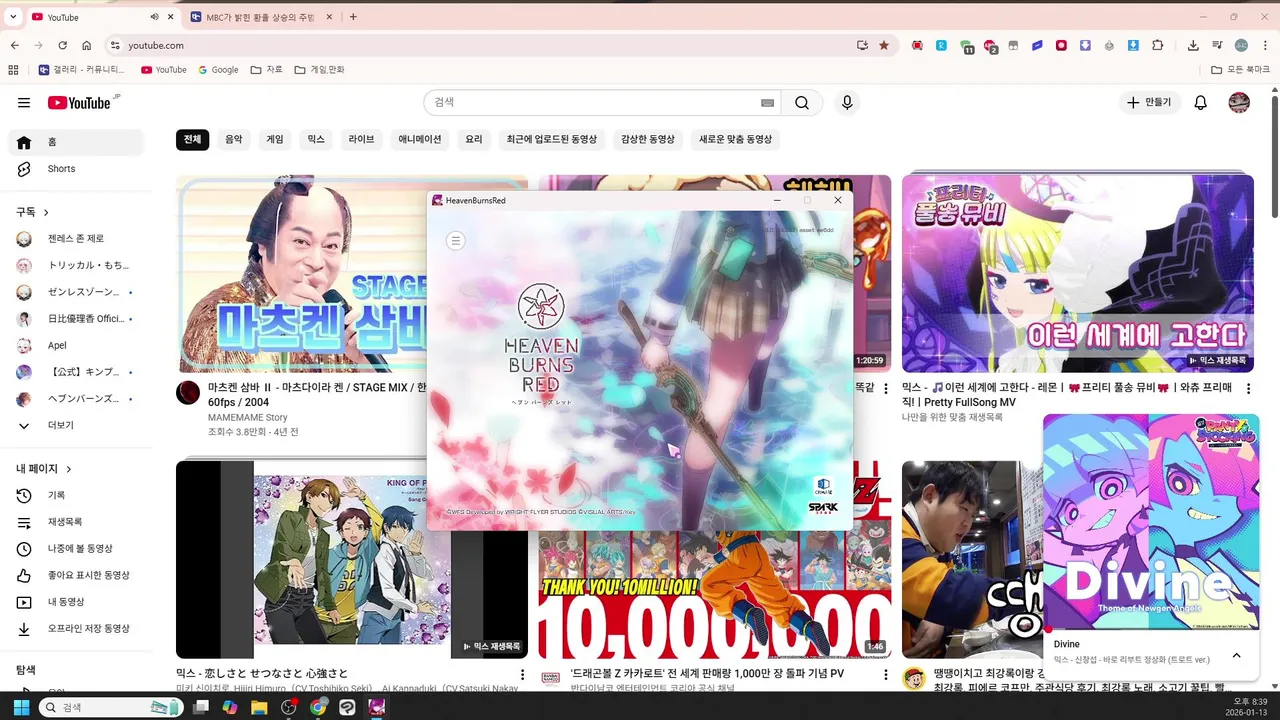
Task: Expand 더보기 in subscriptions list
Action: pos(76,425)
